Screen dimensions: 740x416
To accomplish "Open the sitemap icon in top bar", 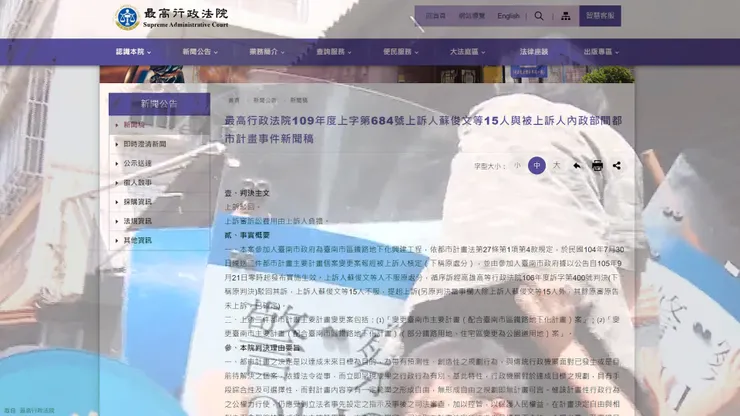I will 565,16.
